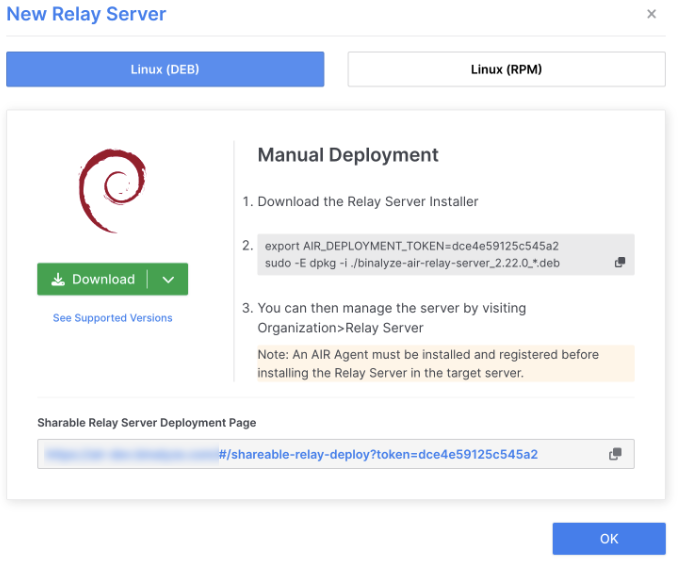Open the See Supported Versions link
The image size is (678, 564).
pyautogui.click(x=112, y=318)
